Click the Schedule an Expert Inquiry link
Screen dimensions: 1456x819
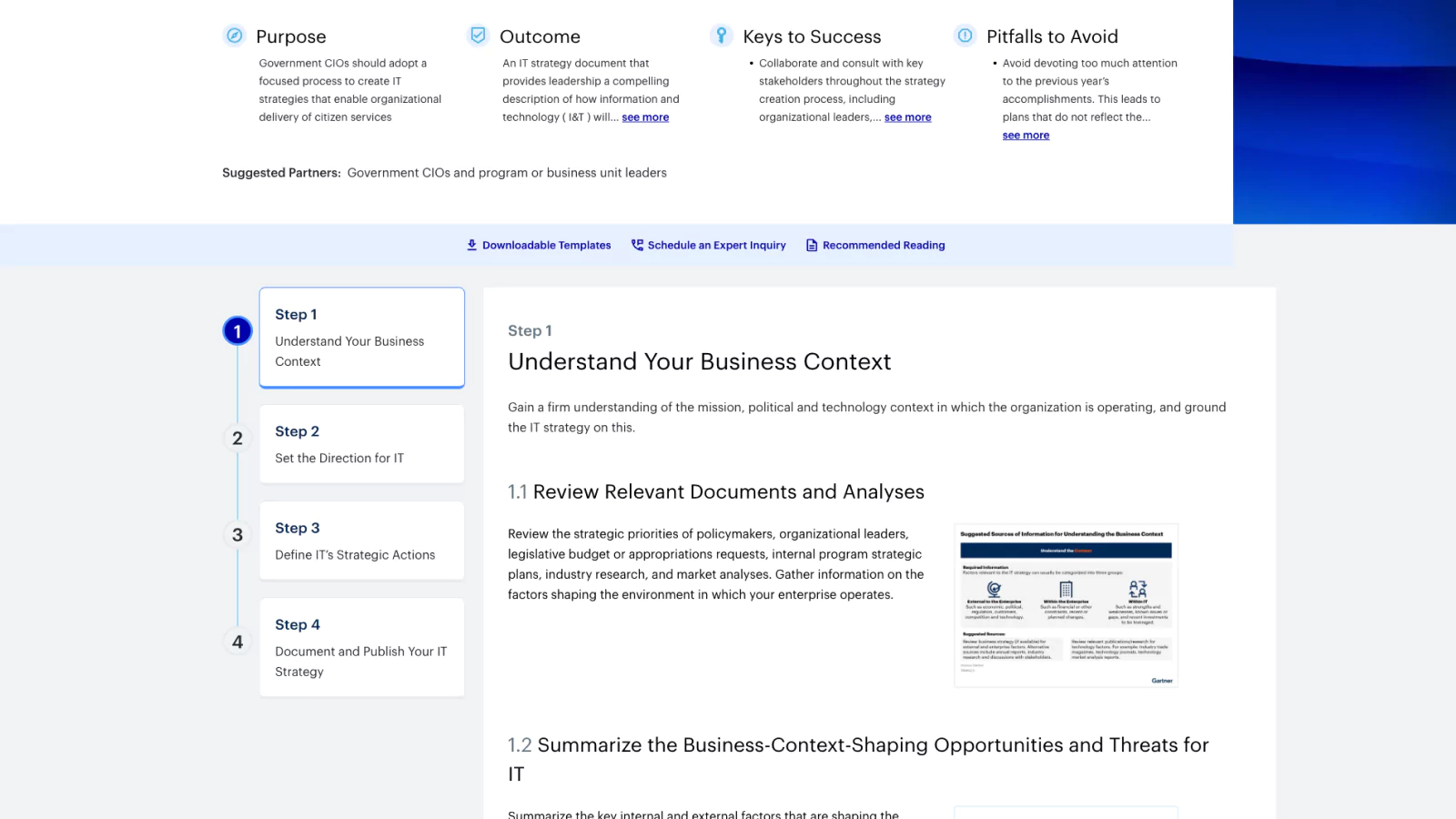[717, 245]
